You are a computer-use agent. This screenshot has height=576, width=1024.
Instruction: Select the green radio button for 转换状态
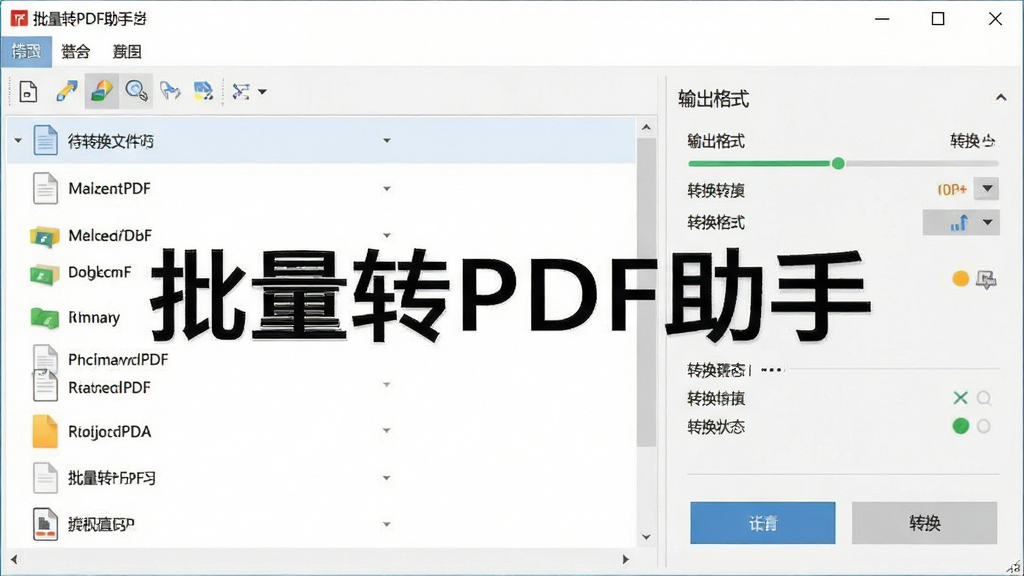pyautogui.click(x=960, y=426)
